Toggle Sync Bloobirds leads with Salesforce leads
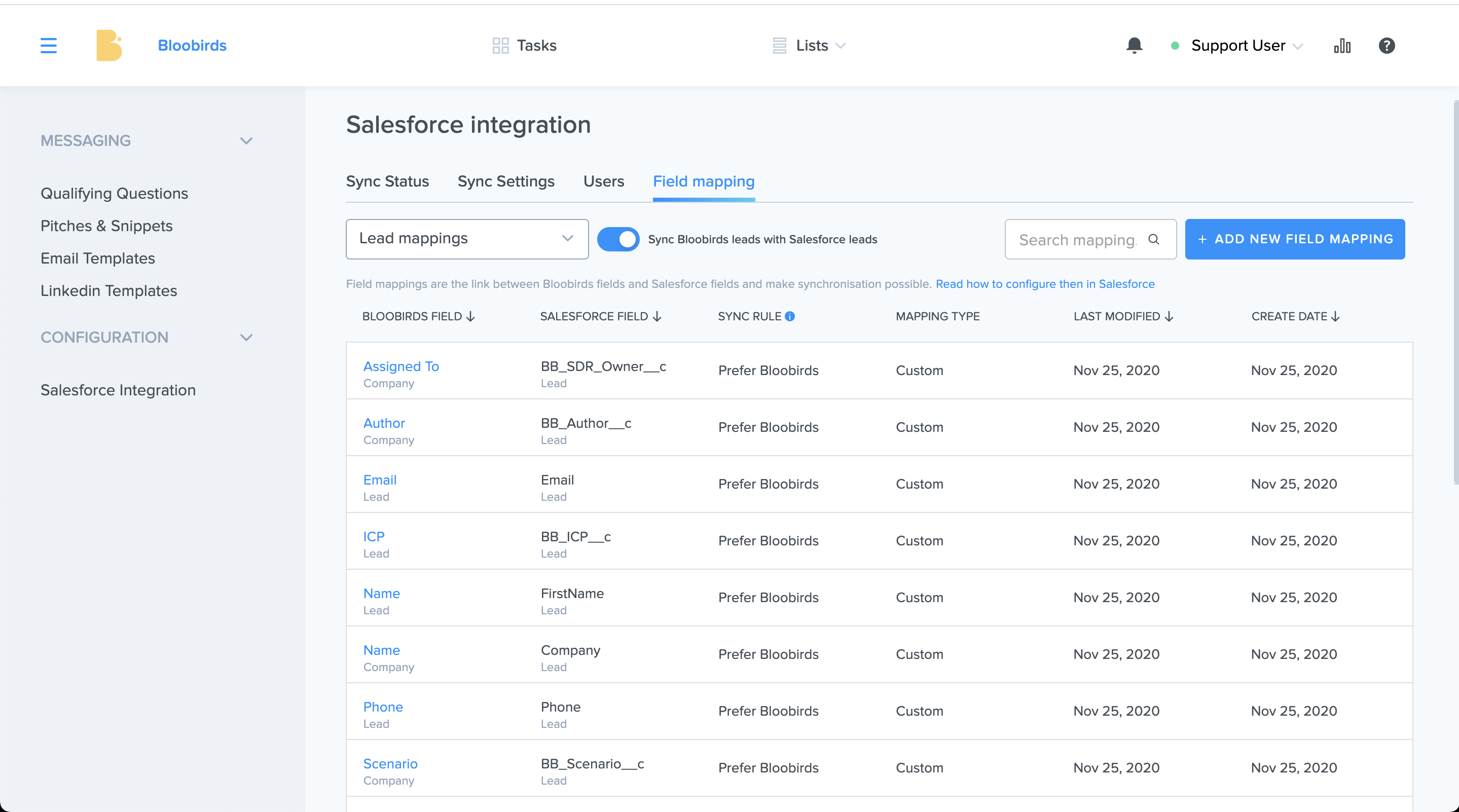Screen dimensions: 1459x812 (x=618, y=239)
